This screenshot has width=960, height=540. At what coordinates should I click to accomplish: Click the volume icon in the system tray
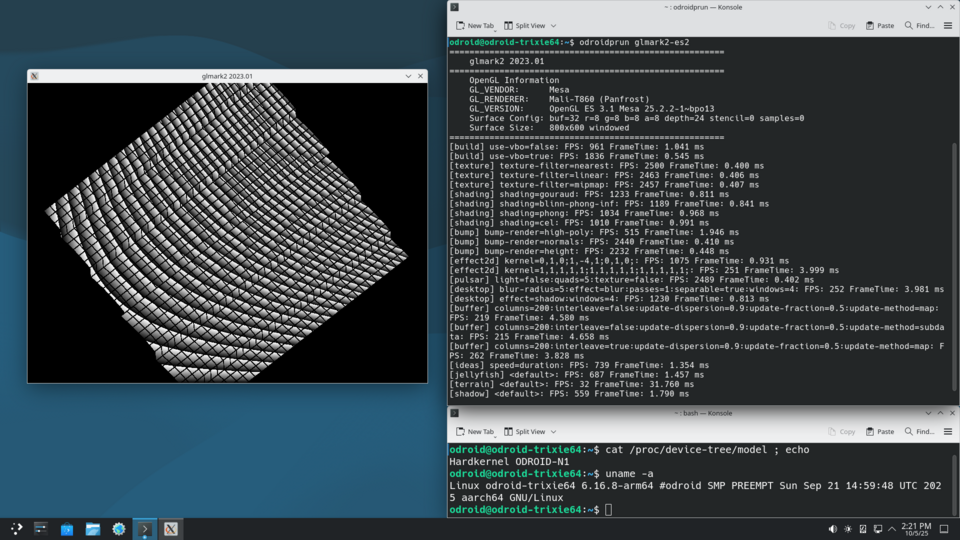[x=833, y=529]
